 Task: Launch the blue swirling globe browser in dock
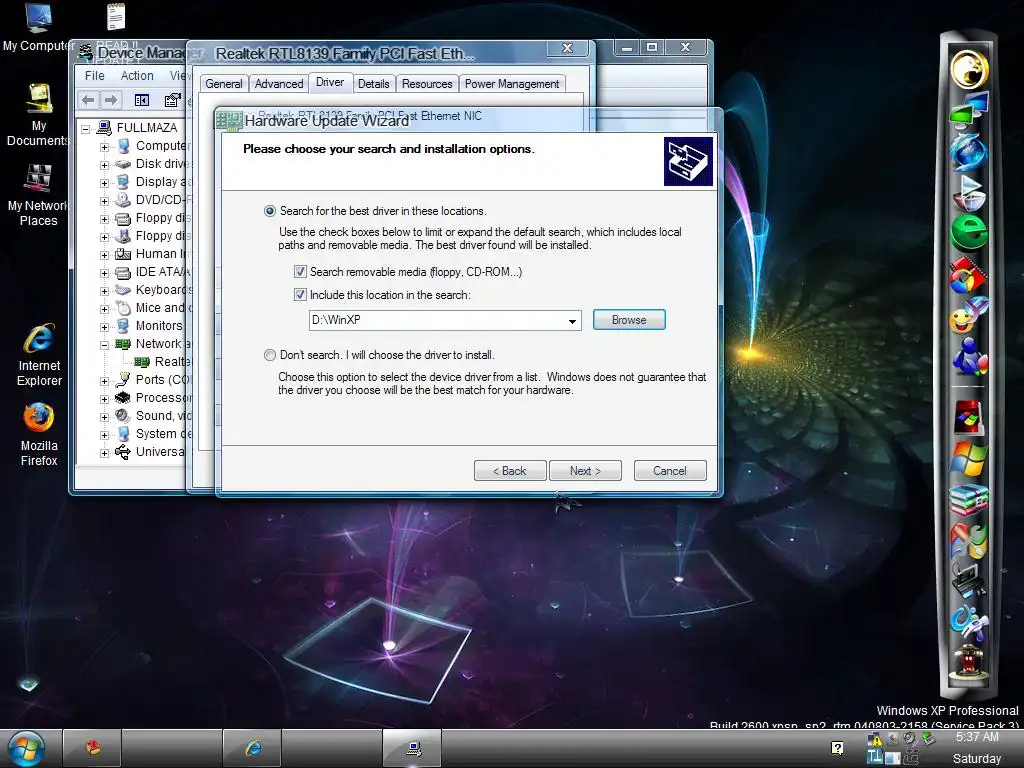click(x=969, y=151)
